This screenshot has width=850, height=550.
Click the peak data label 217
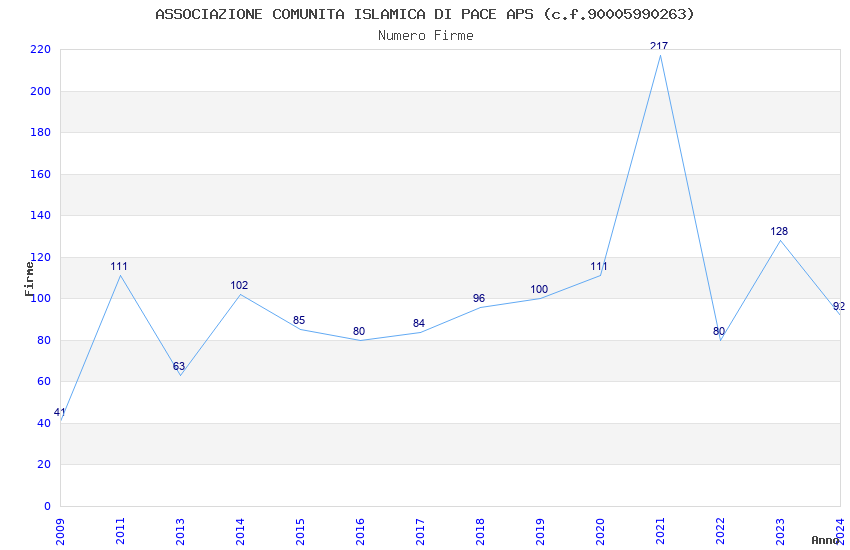tap(659, 46)
